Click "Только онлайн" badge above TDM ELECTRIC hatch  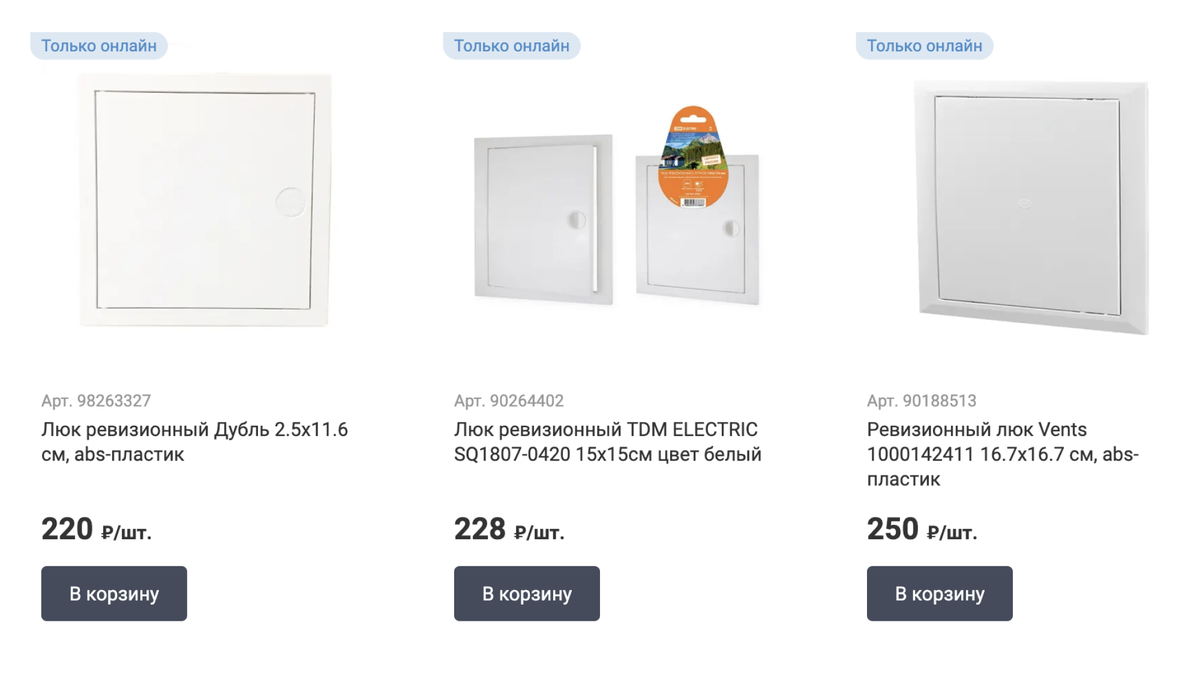(x=512, y=46)
